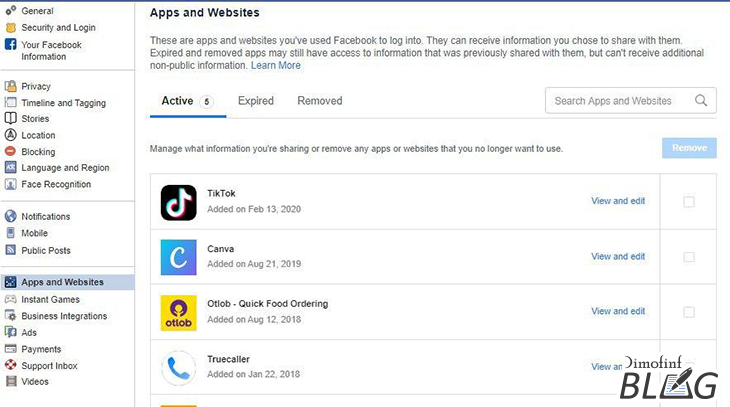Select the TikTok app name
Image resolution: width=730 pixels, height=407 pixels.
[x=221, y=193]
